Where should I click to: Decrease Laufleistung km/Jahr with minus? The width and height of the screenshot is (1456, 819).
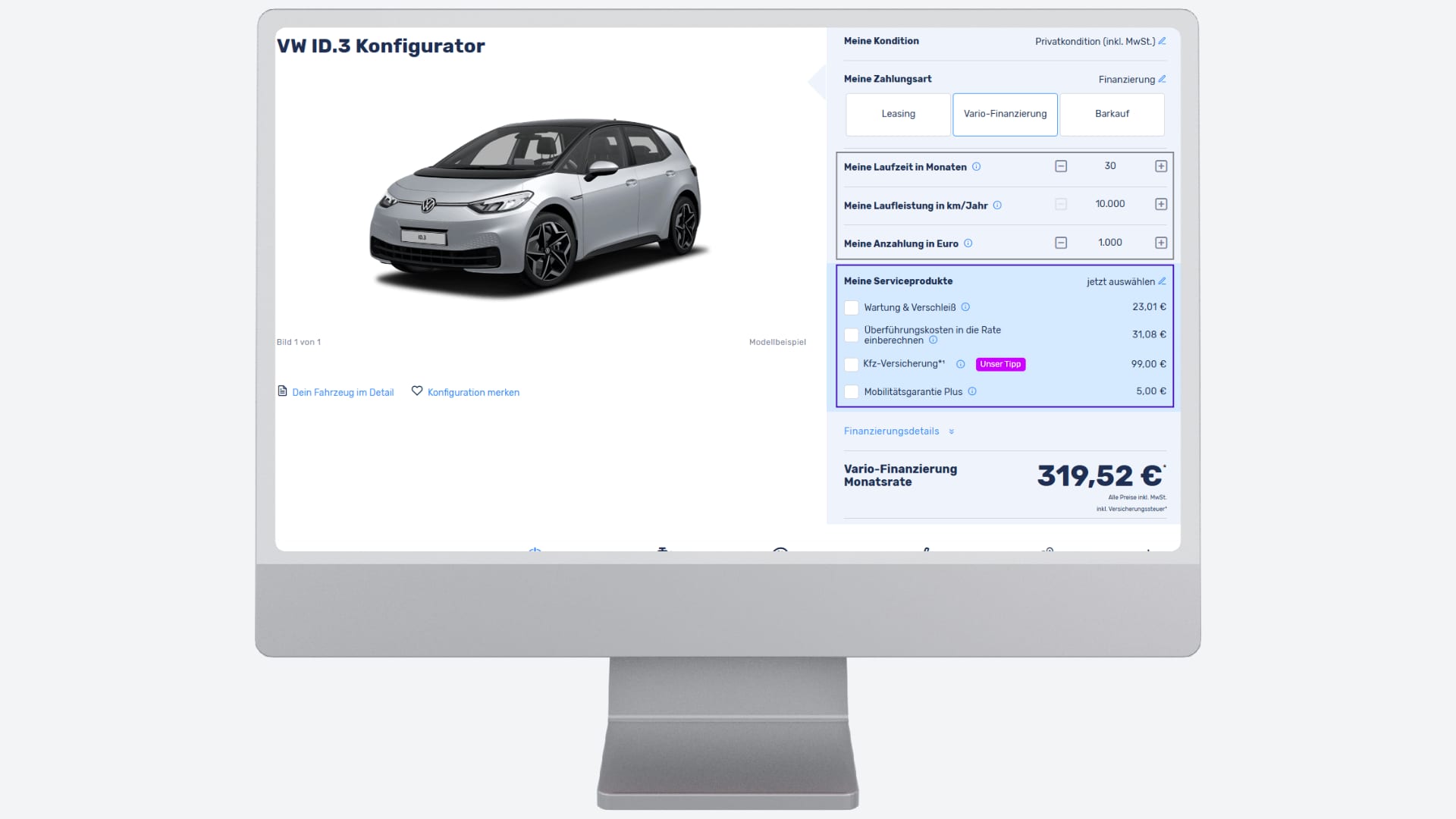(x=1061, y=204)
